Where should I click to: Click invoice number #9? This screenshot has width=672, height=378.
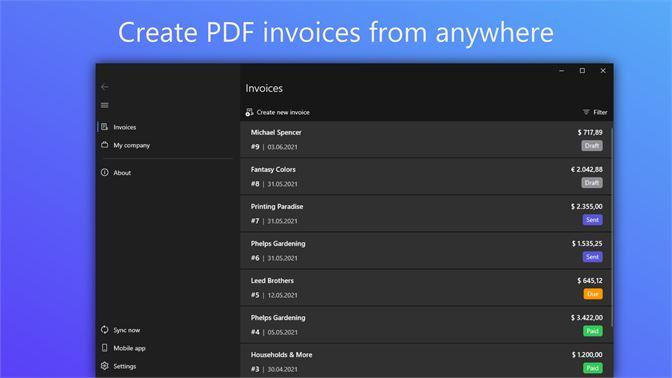point(255,147)
